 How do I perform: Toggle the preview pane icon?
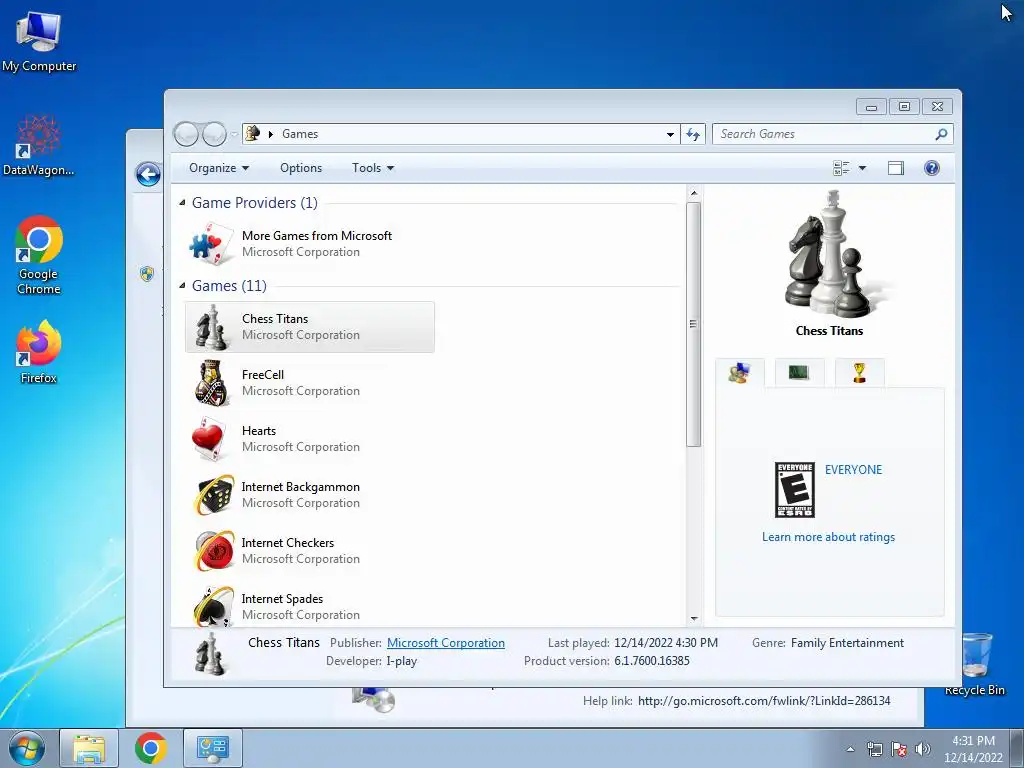(x=895, y=168)
